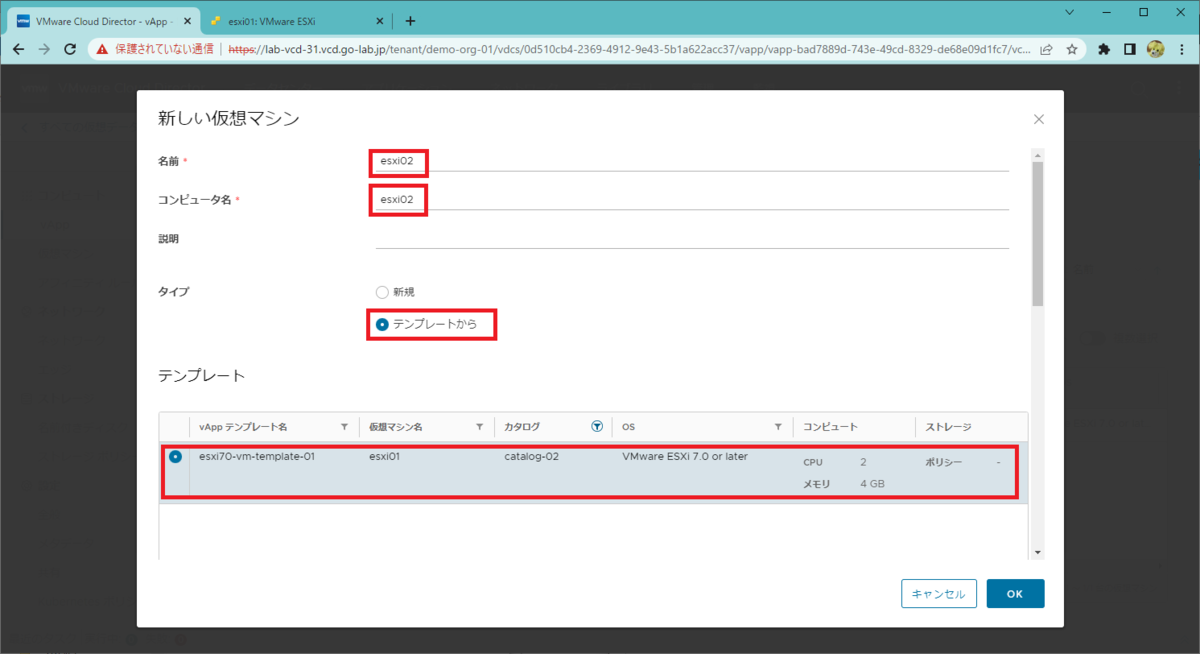Click the ポリシー storage label
The image size is (1200, 654).
943,463
